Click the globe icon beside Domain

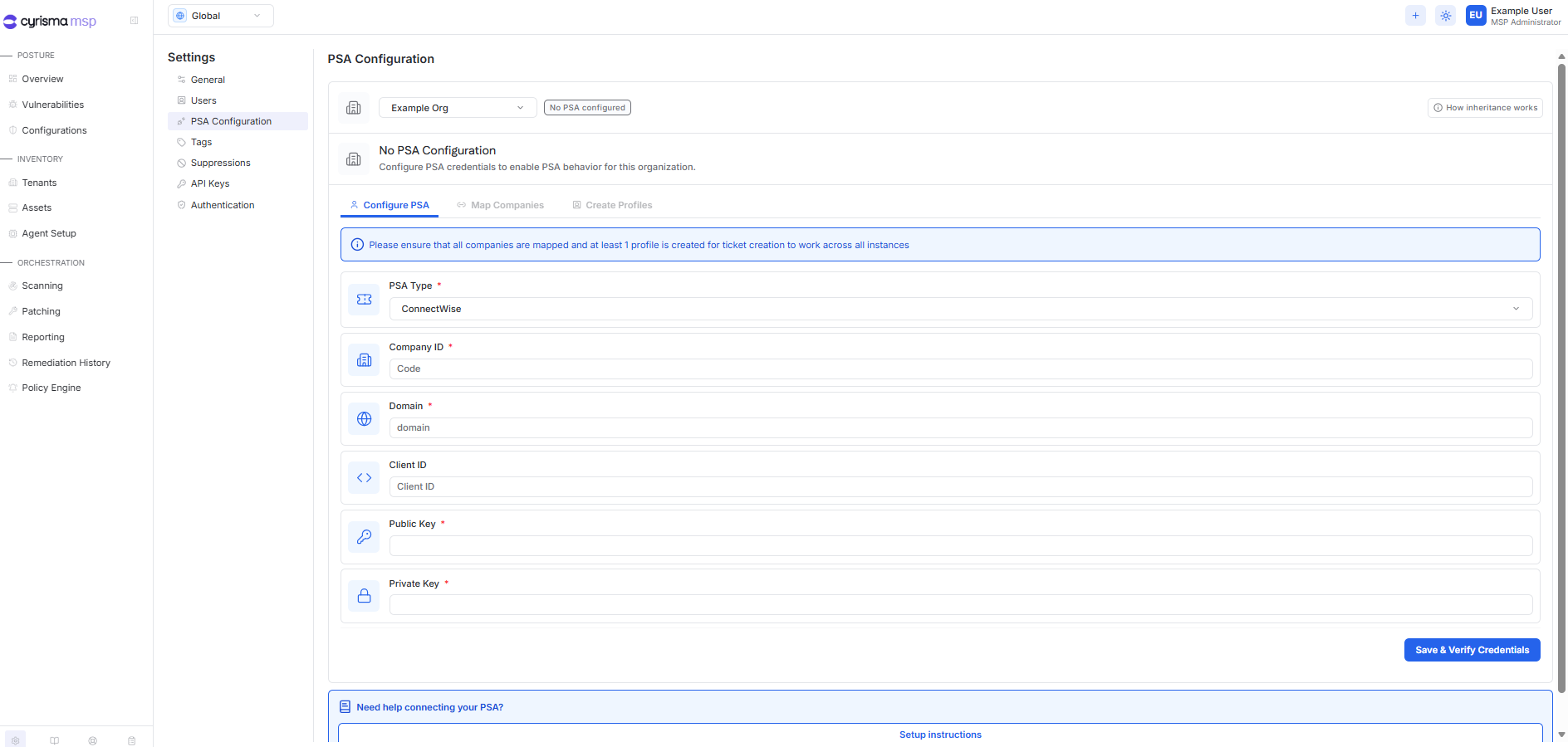[364, 419]
